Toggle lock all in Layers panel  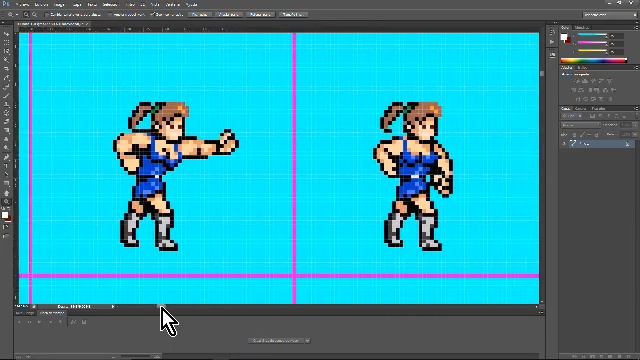pos(596,134)
